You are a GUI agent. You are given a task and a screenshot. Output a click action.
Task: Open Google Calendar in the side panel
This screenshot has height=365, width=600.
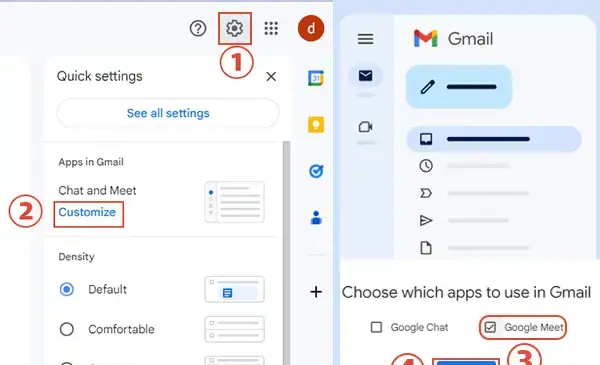[316, 78]
